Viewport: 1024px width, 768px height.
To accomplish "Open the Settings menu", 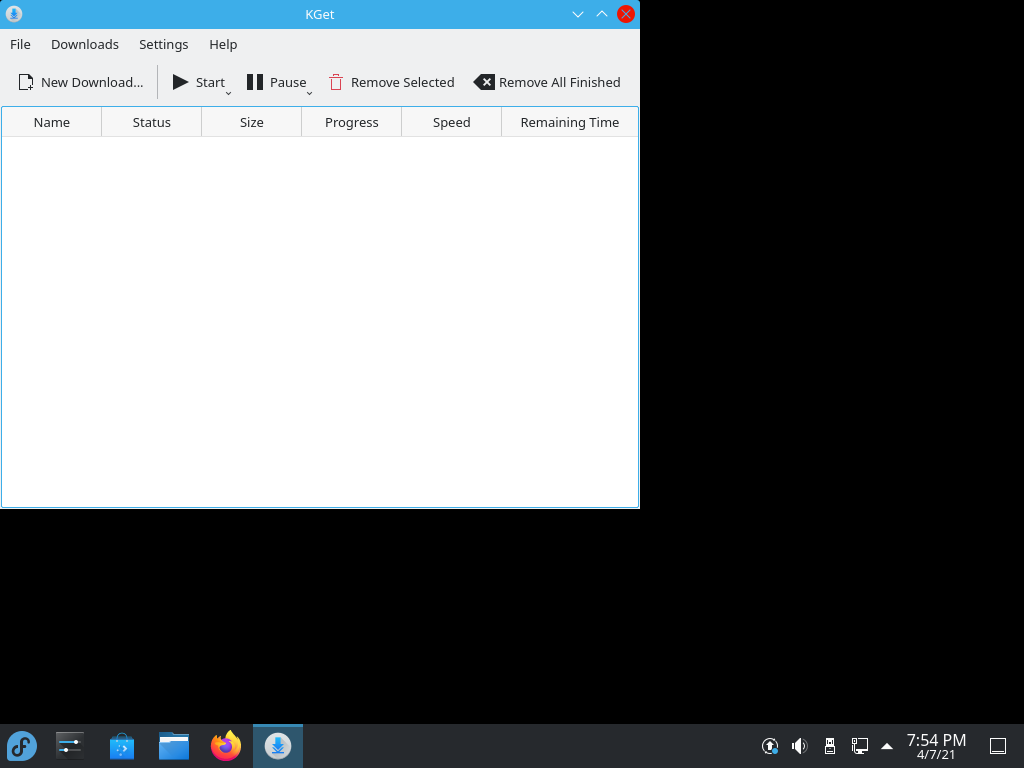I will (163, 44).
